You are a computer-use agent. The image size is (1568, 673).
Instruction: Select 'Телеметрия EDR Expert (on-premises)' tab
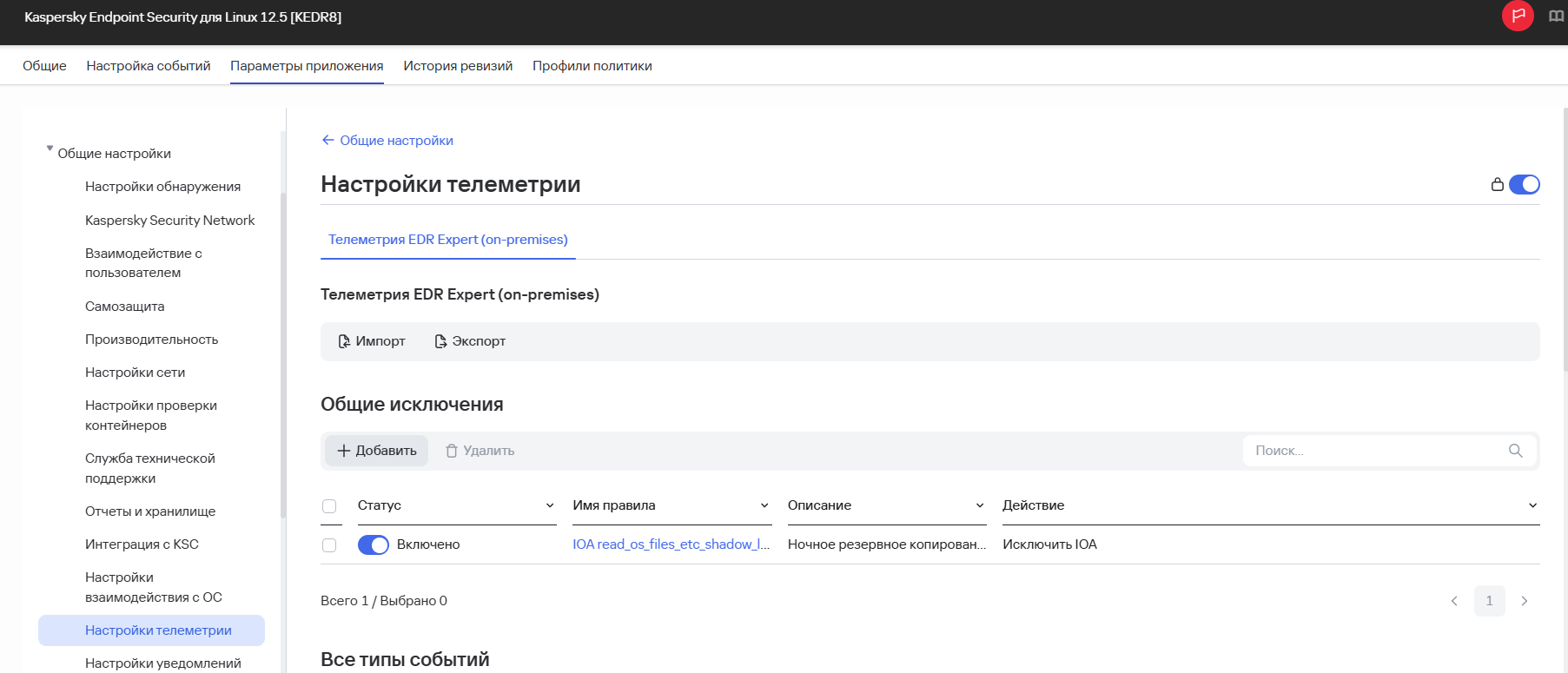pos(448,240)
